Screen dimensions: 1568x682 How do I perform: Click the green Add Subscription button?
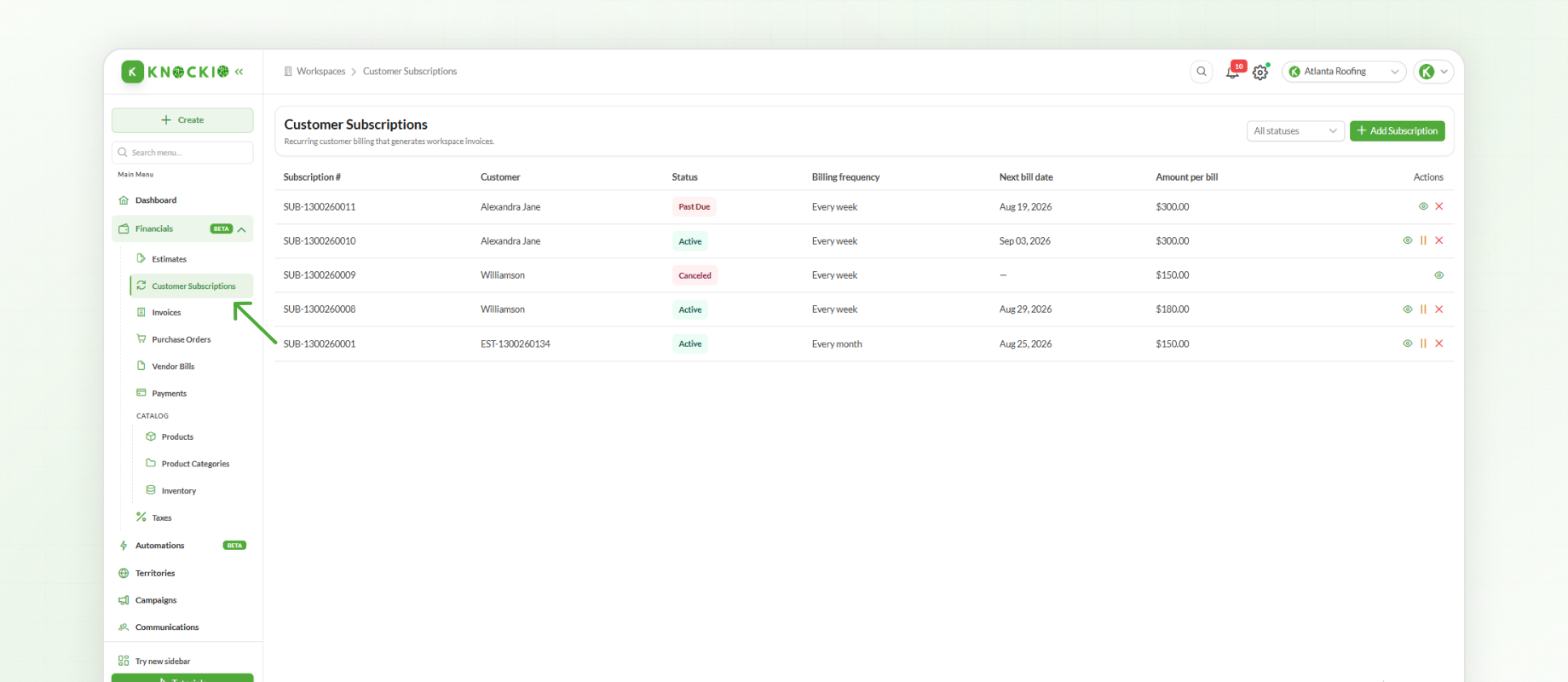pos(1398,131)
